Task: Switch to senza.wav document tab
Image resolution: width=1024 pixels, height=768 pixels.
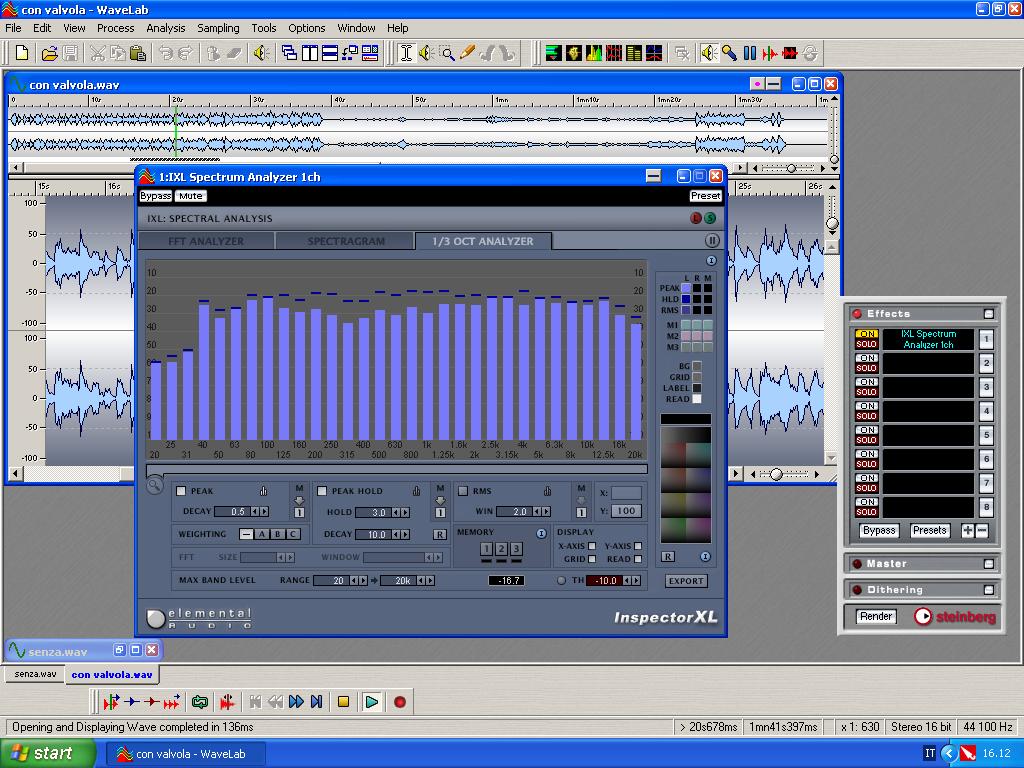Action: pyautogui.click(x=35, y=674)
